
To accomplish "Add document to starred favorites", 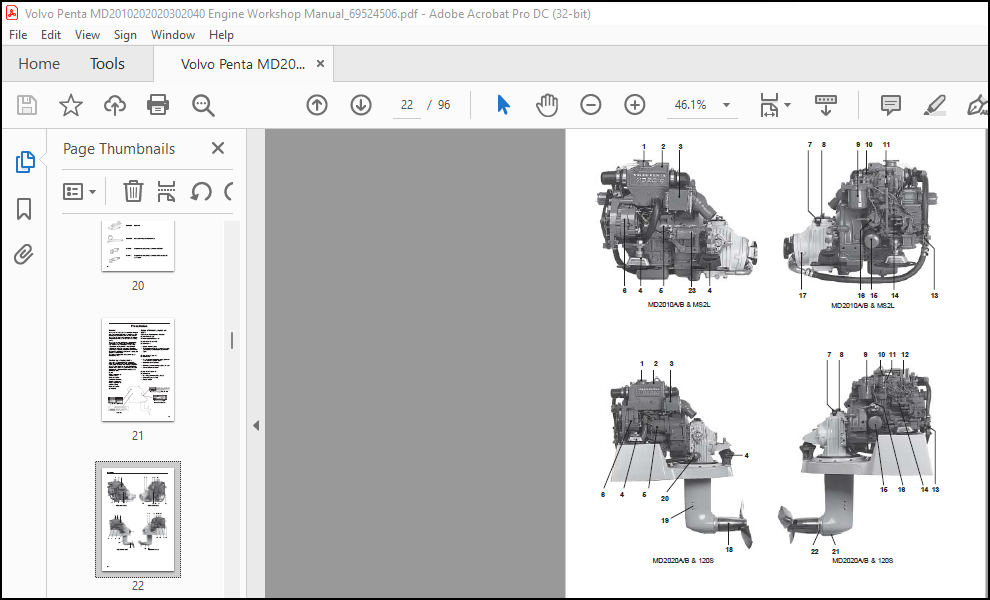I will click(71, 105).
